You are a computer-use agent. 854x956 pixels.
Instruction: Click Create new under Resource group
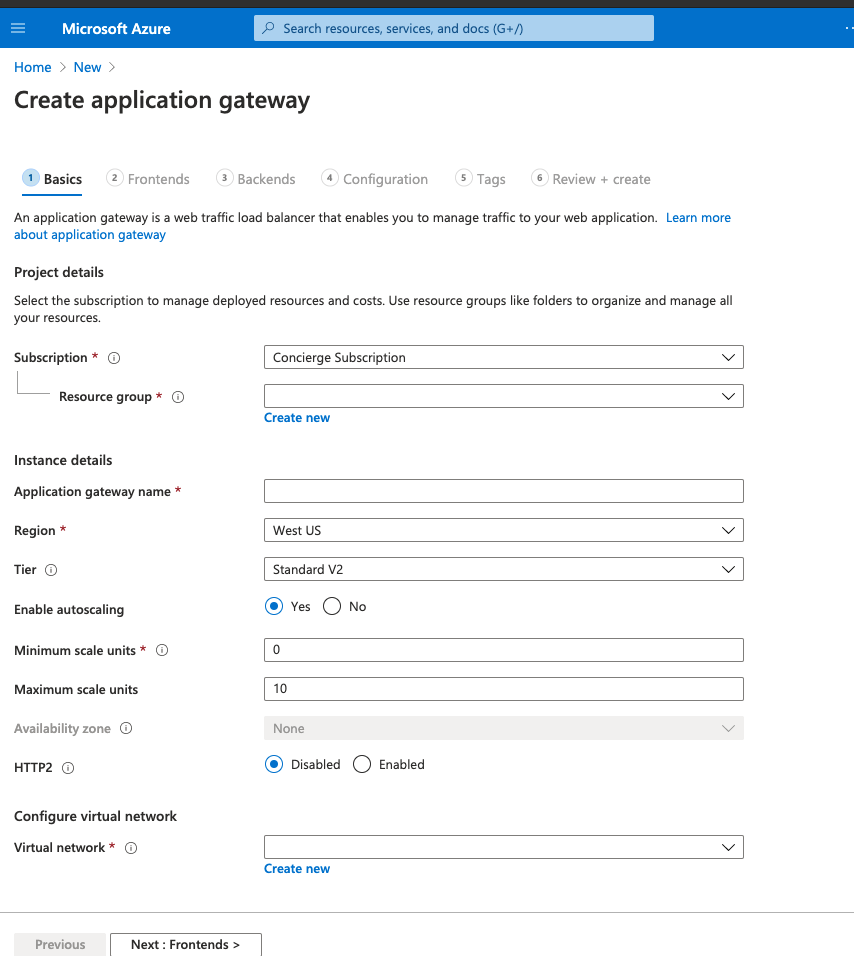[x=297, y=417]
